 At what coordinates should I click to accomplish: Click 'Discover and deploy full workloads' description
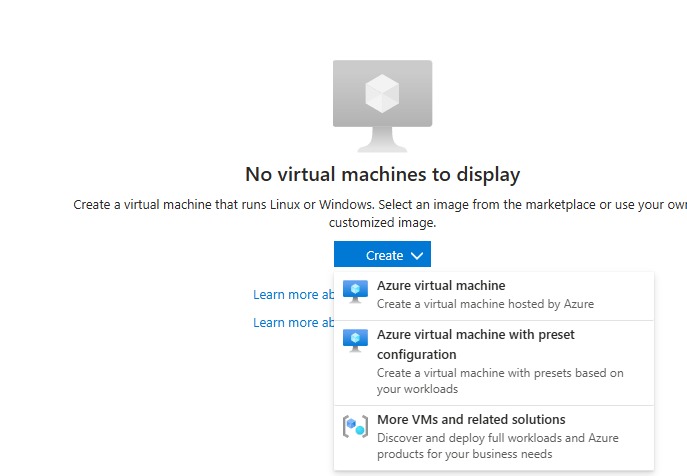(498, 446)
